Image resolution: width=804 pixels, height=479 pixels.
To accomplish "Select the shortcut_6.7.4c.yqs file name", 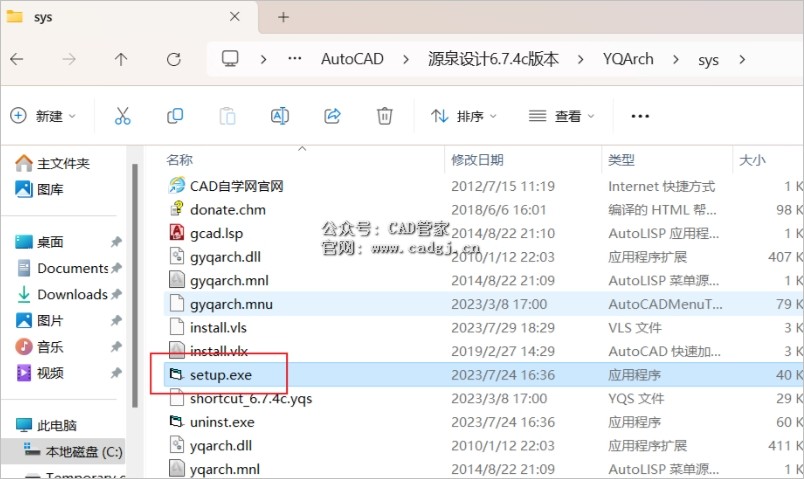I will (251, 398).
